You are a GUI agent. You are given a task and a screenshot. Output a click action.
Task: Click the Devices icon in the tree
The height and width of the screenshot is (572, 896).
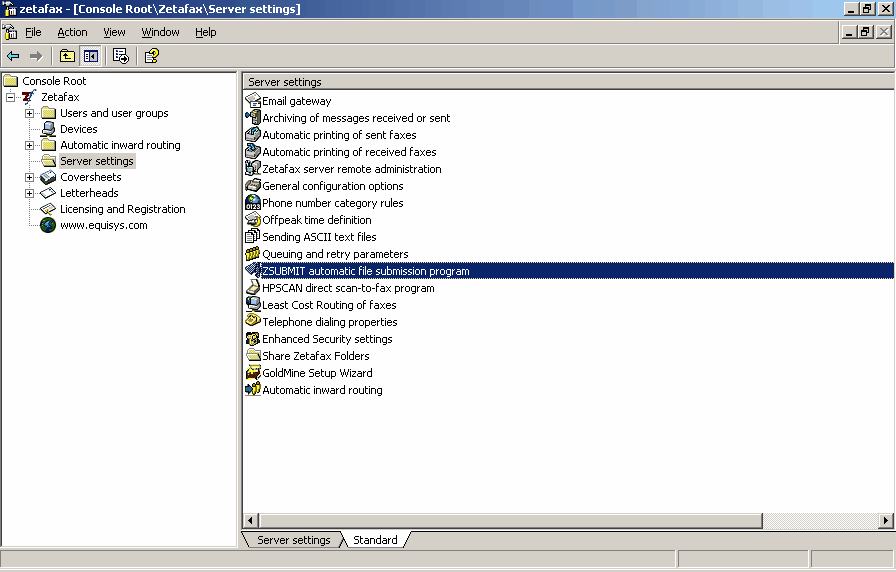point(48,129)
